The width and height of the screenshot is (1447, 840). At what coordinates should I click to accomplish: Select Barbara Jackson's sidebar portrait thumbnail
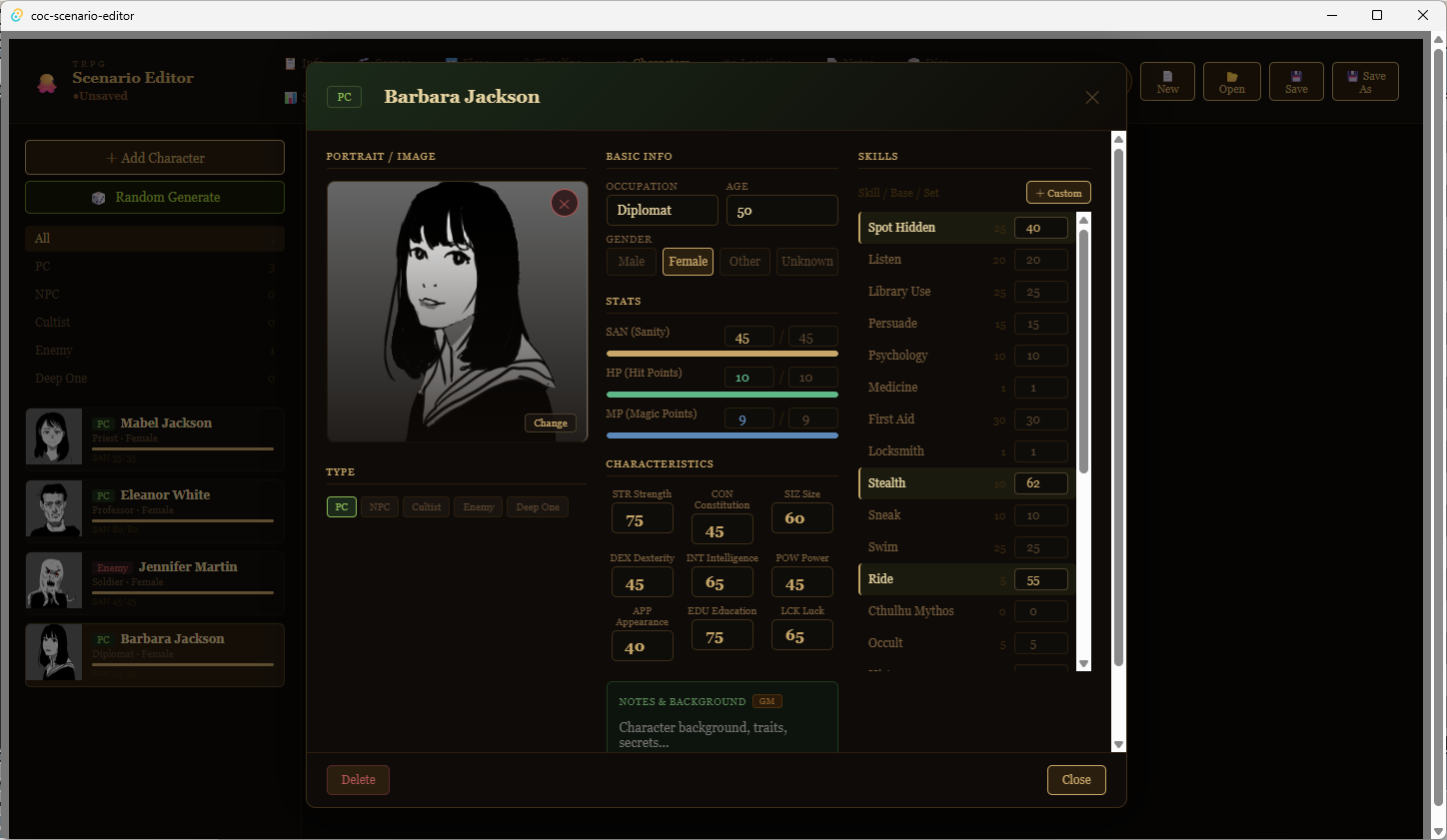tap(54, 652)
